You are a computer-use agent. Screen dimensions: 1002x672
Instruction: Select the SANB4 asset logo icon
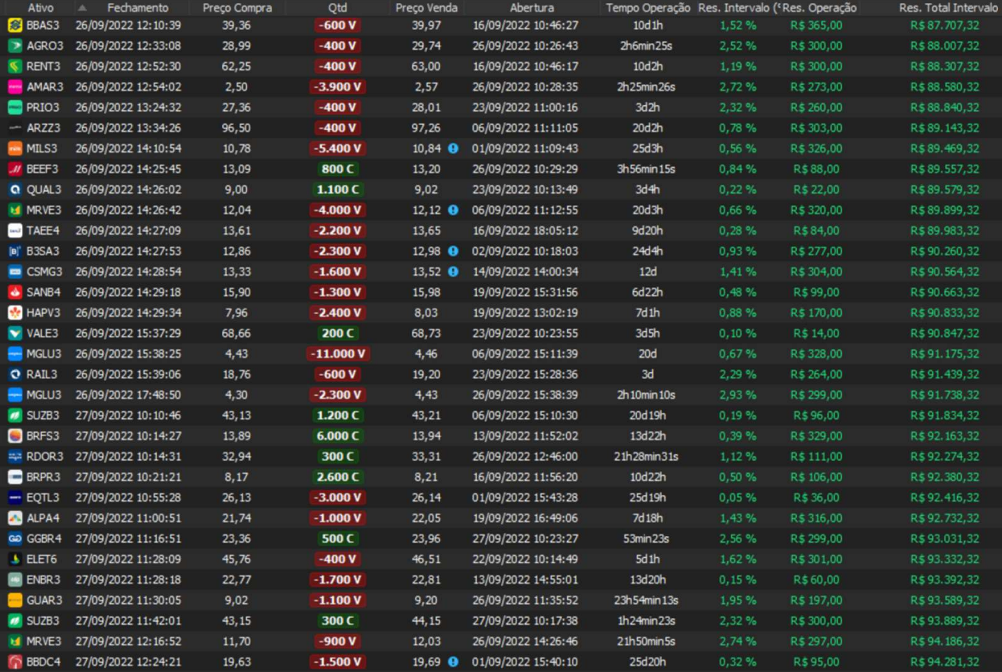pyautogui.click(x=15, y=292)
